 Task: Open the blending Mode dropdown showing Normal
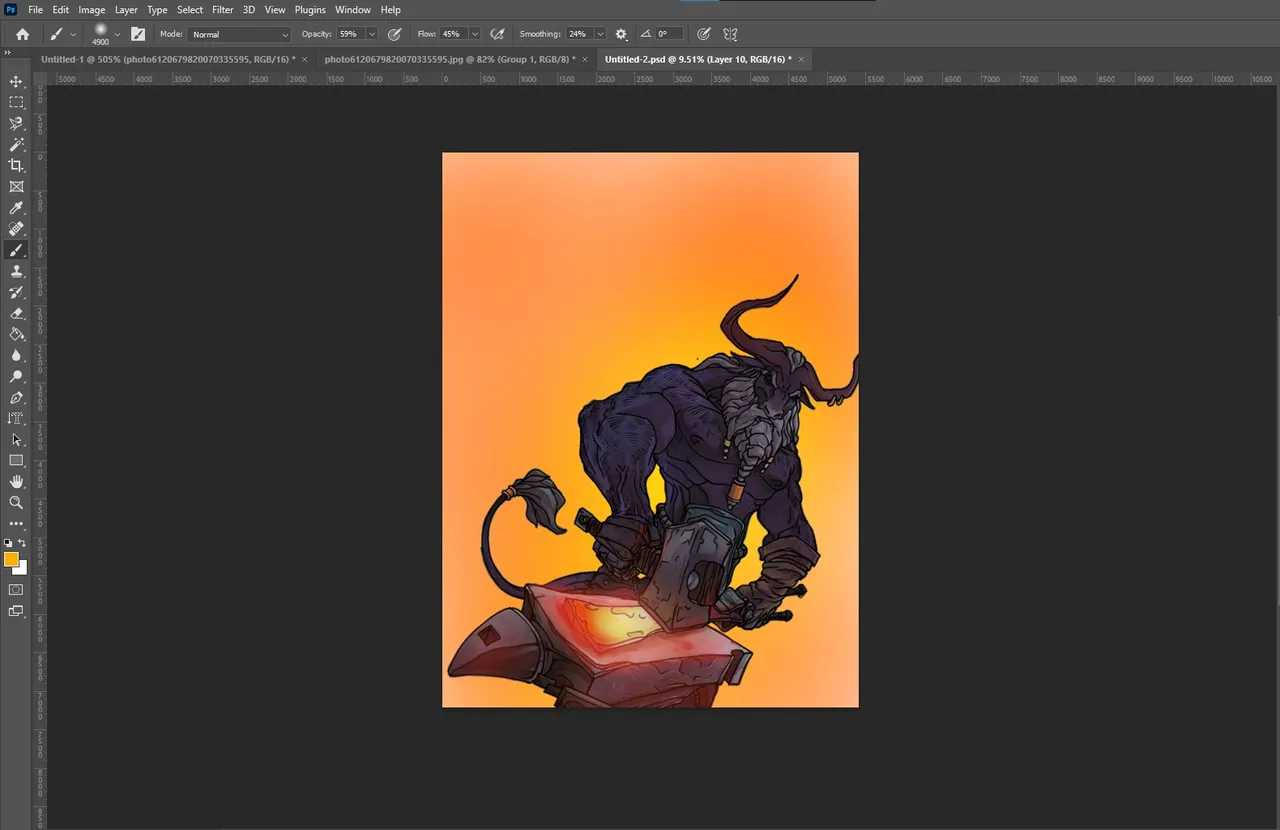click(x=239, y=34)
